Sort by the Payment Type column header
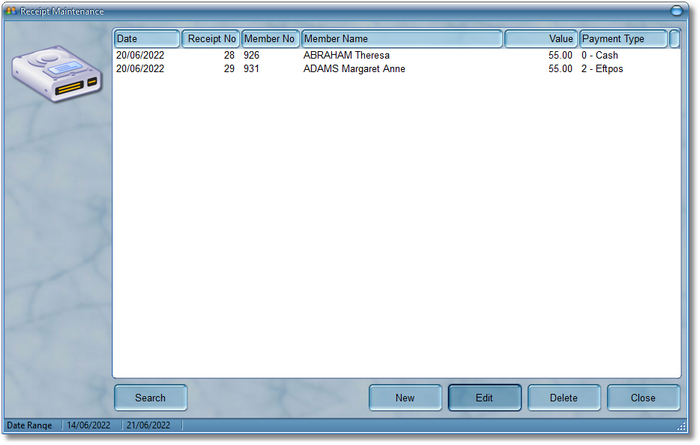700x445 pixels. coord(623,39)
